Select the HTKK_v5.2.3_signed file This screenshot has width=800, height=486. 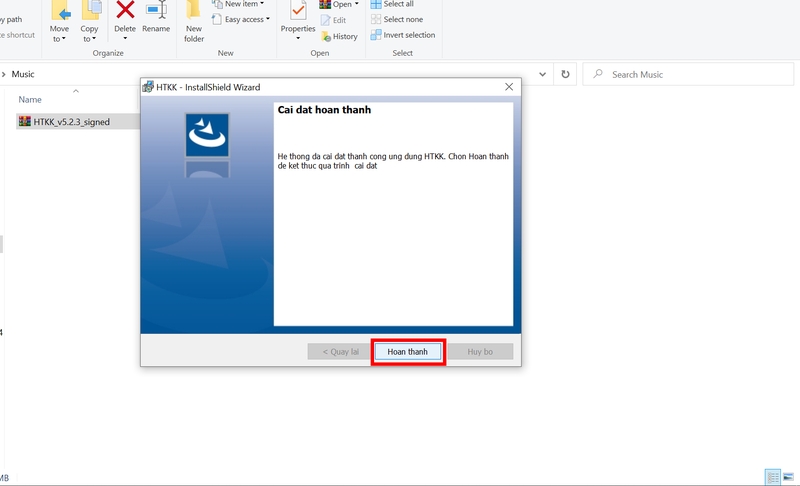(77, 122)
